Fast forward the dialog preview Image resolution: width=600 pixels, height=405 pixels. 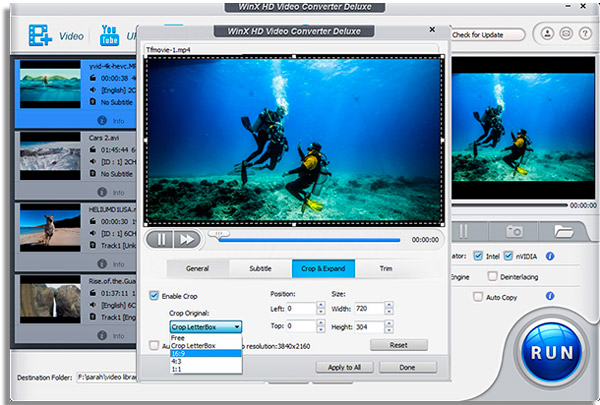pyautogui.click(x=187, y=240)
